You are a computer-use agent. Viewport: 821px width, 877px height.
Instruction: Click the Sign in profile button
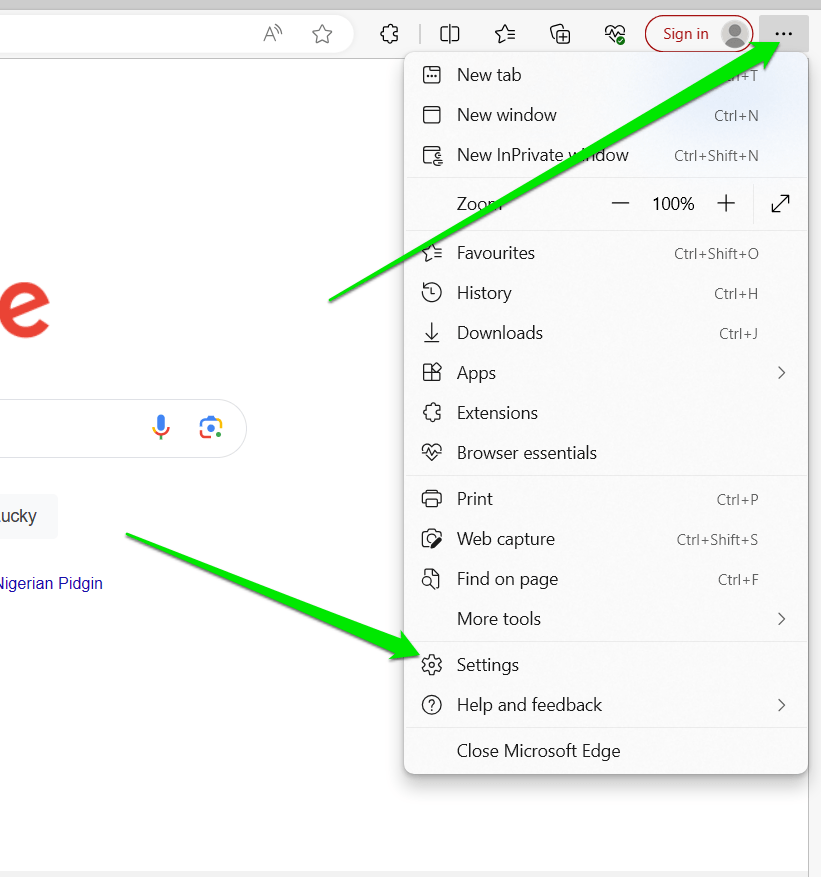pos(699,34)
